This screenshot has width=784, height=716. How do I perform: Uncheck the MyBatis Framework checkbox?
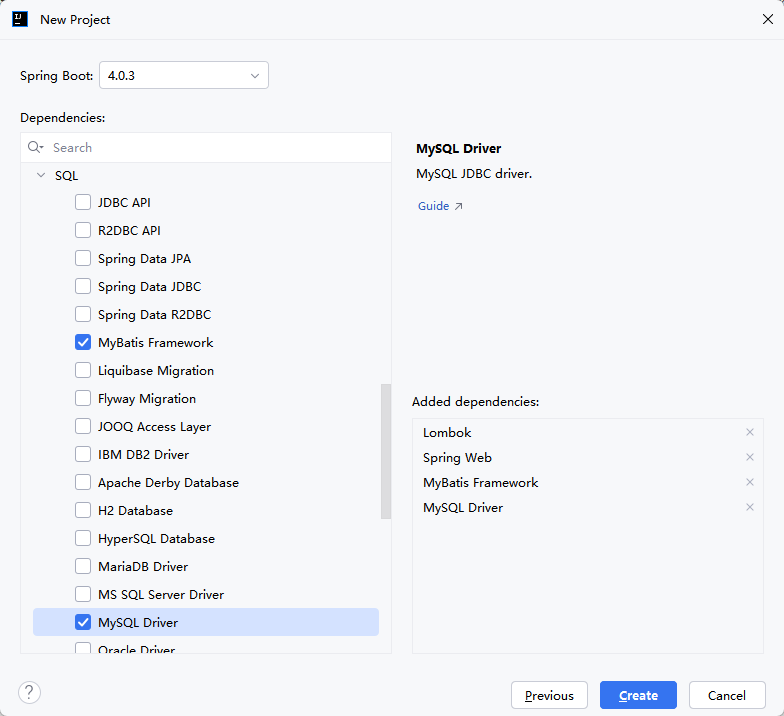[x=83, y=342]
